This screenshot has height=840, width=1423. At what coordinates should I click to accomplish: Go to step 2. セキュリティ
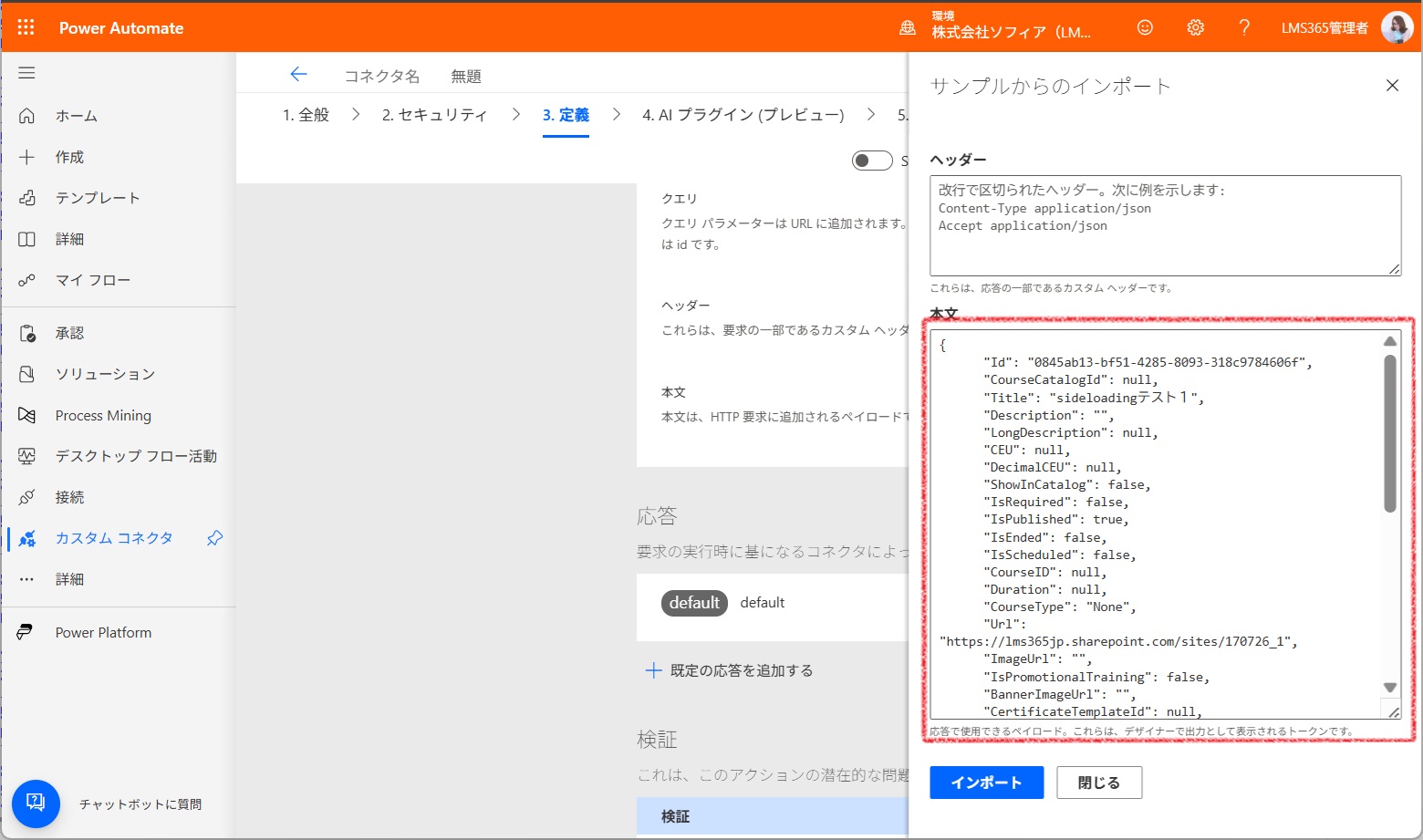pos(434,115)
